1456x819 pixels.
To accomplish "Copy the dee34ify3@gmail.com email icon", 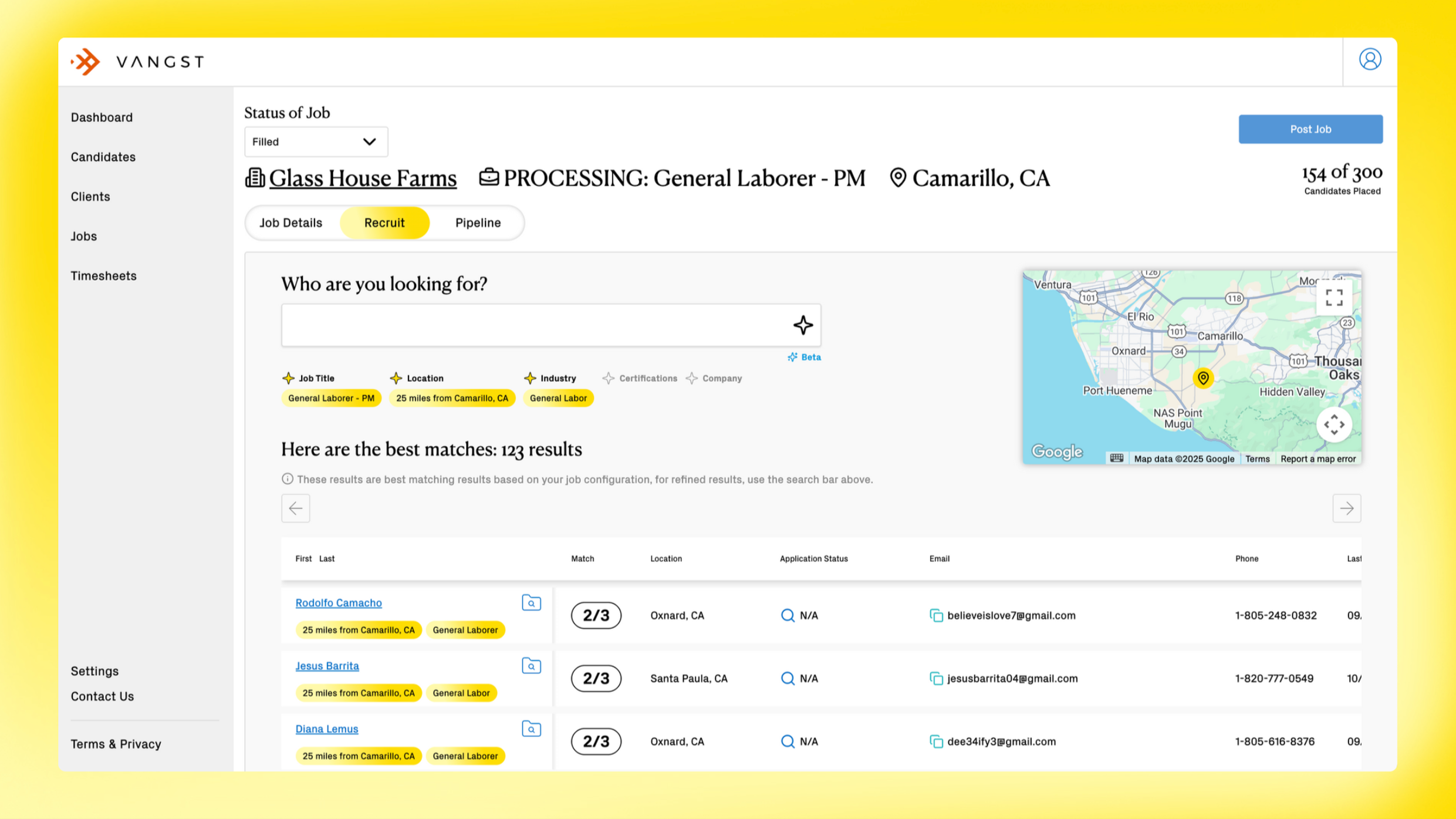I will (936, 742).
